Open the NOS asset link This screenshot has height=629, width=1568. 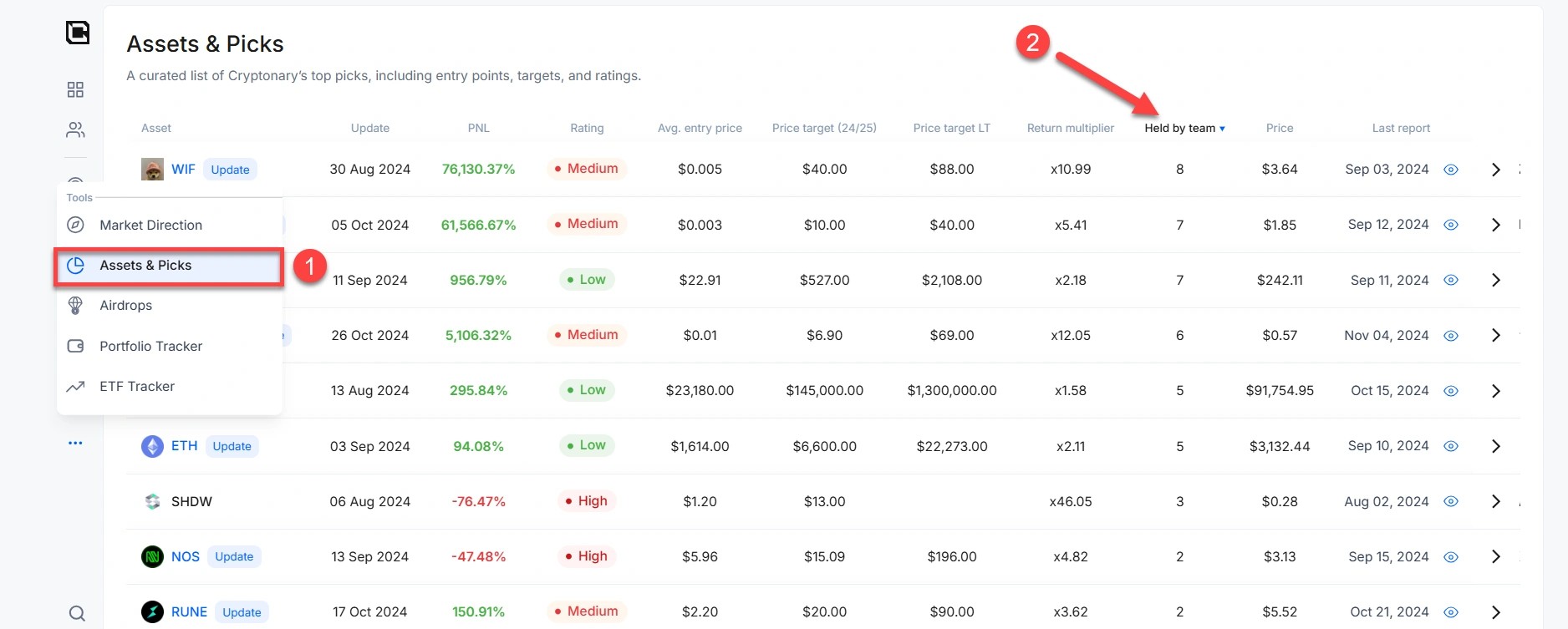pyautogui.click(x=186, y=556)
